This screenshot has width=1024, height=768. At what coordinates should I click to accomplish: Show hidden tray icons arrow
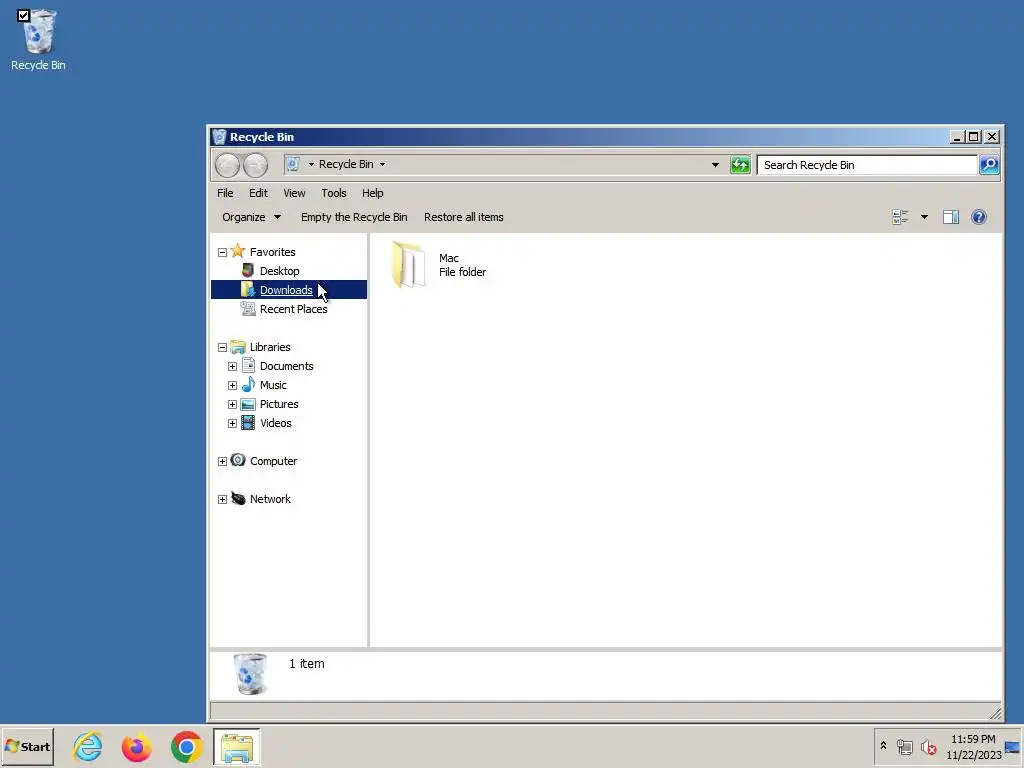click(x=884, y=746)
